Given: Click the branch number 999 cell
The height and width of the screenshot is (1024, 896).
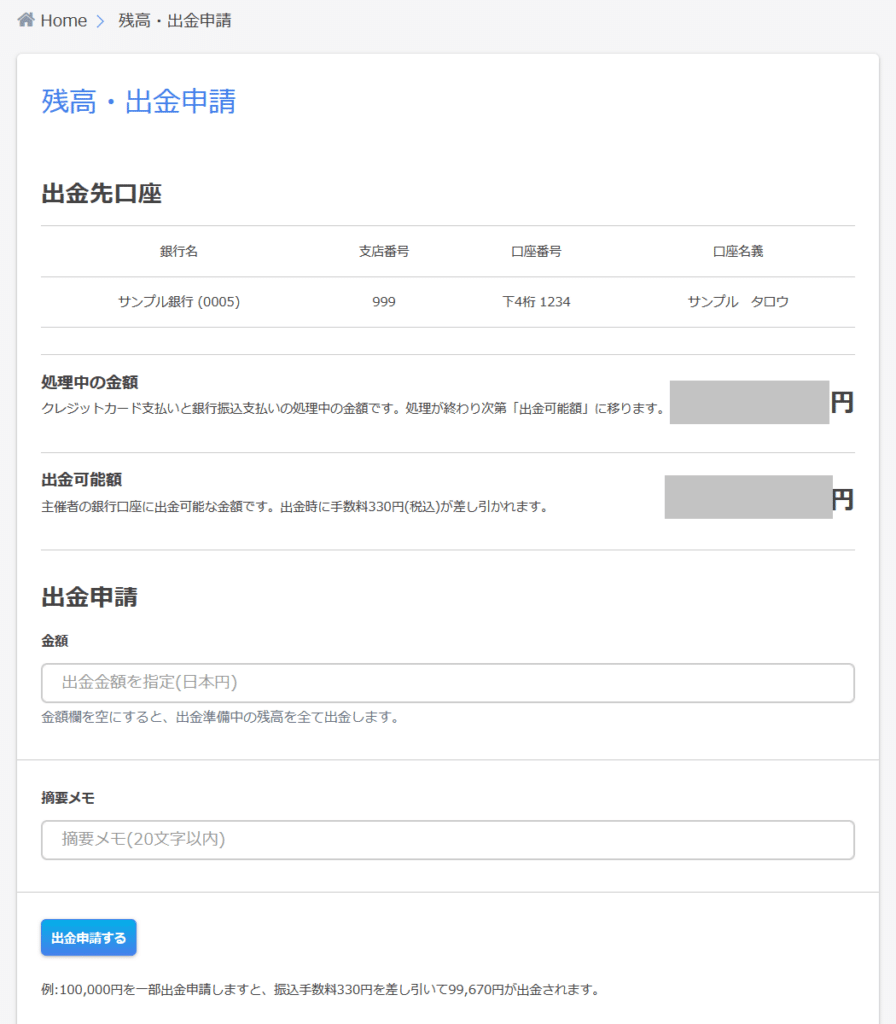Looking at the screenshot, I should (x=384, y=302).
